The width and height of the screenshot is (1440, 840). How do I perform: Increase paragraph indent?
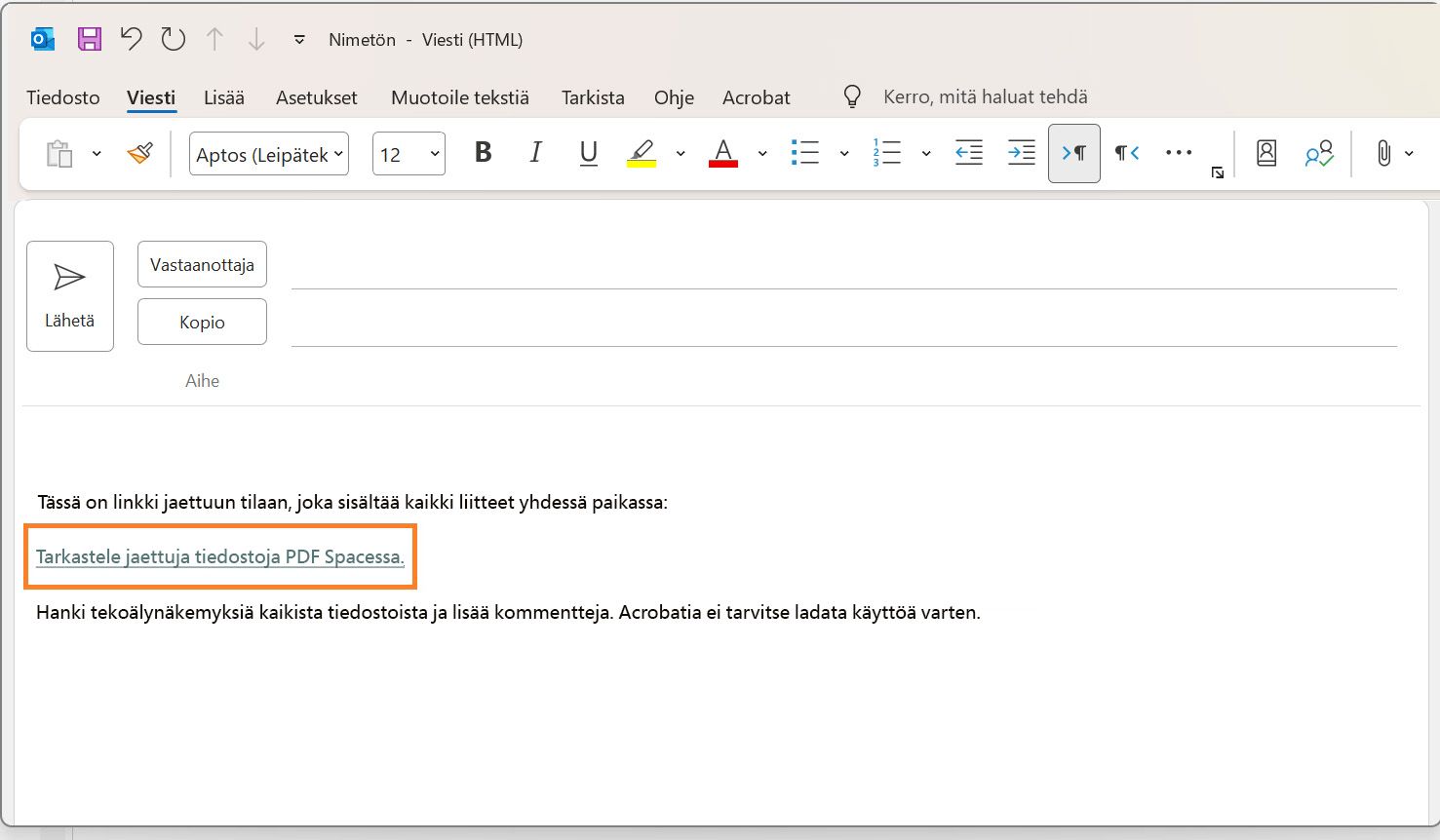click(x=1022, y=153)
